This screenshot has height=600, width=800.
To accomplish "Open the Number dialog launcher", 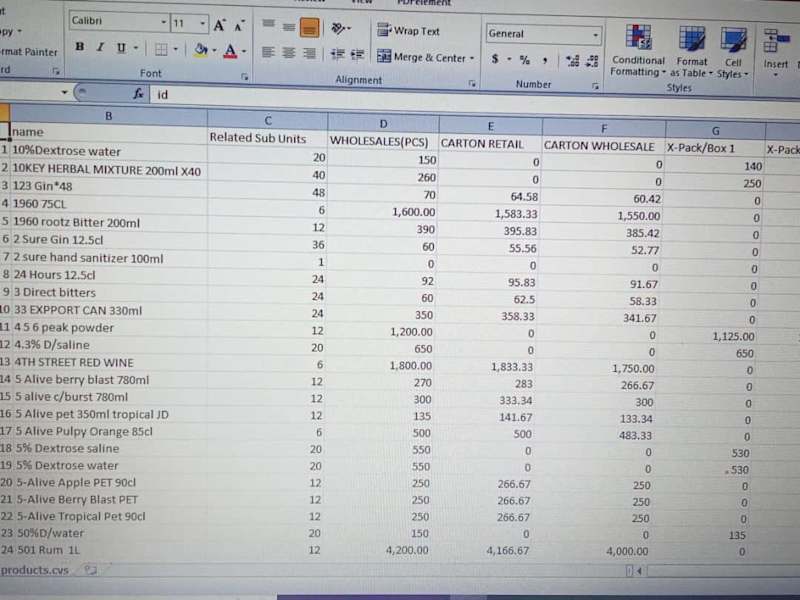I will tap(595, 87).
